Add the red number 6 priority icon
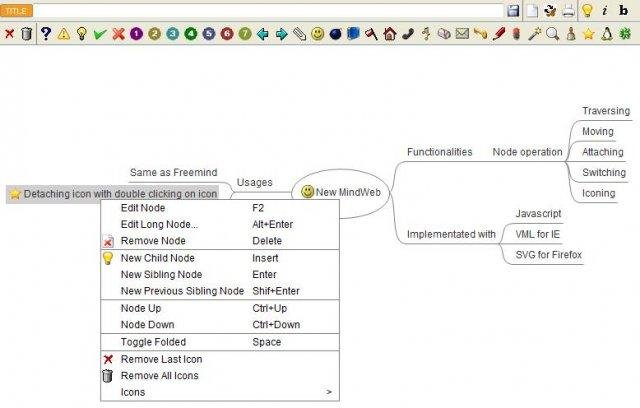Screen dimensions: 640x408 tap(227, 33)
